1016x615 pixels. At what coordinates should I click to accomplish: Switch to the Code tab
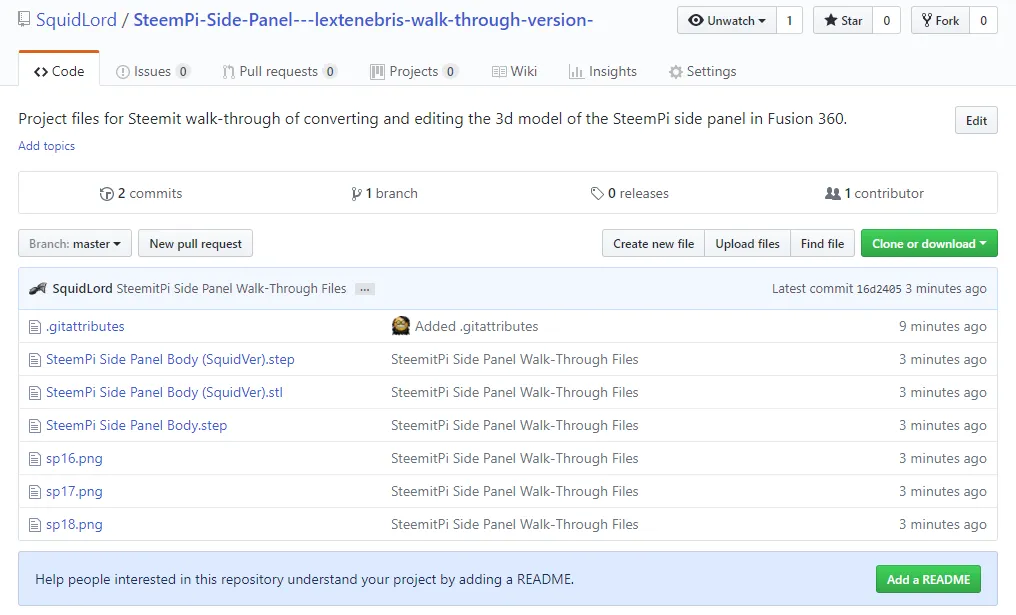pyautogui.click(x=59, y=71)
